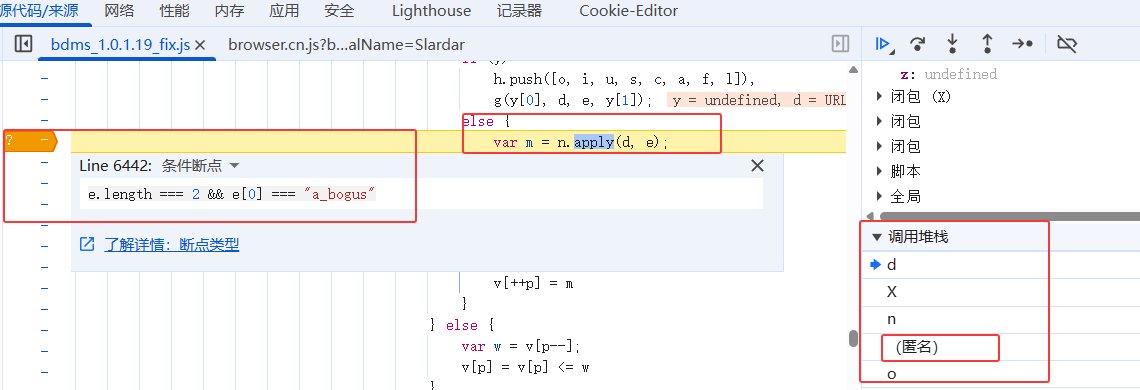1140x390 pixels.
Task: Select the browser.cn.js Slardar file tab
Action: (x=346, y=45)
